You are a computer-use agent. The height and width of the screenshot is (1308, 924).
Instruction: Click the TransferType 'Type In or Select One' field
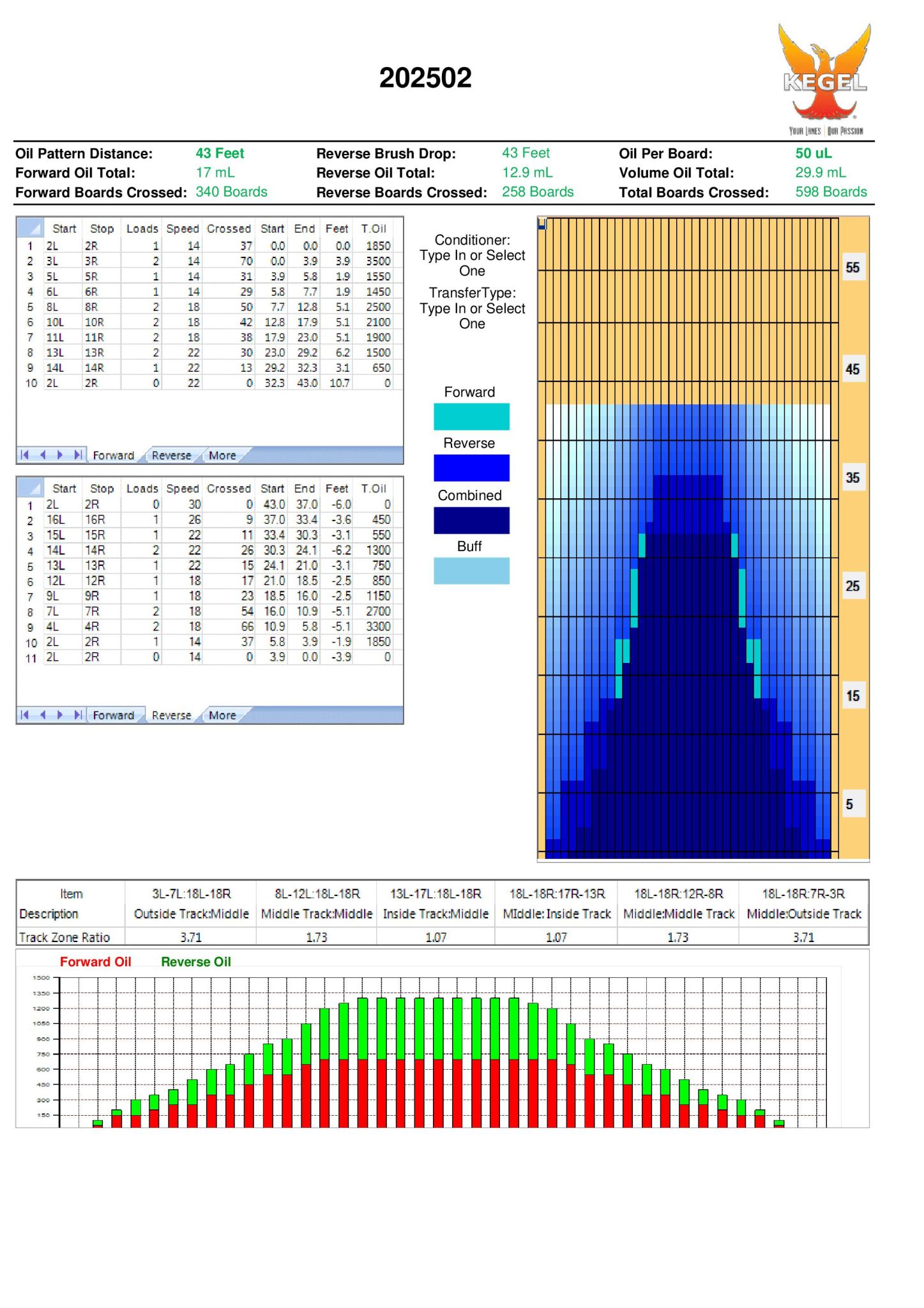pos(473,316)
